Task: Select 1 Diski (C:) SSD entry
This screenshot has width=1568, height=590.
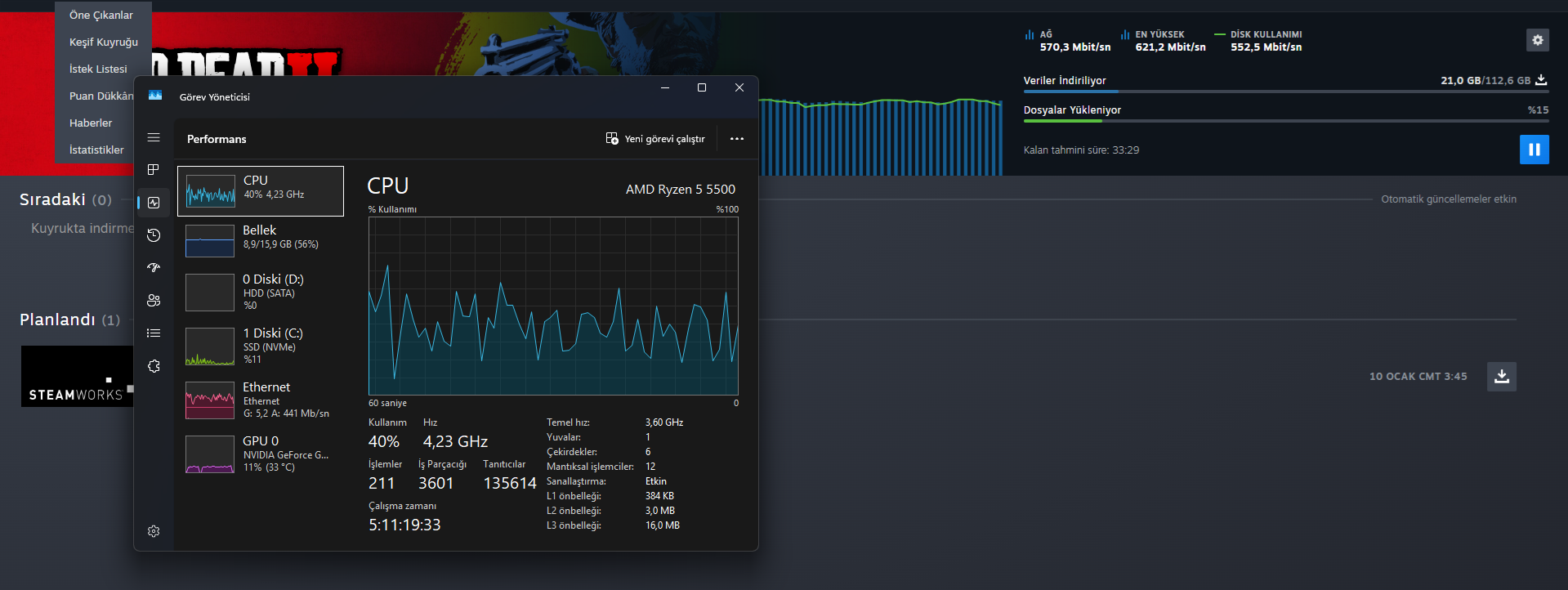Action: pyautogui.click(x=261, y=346)
